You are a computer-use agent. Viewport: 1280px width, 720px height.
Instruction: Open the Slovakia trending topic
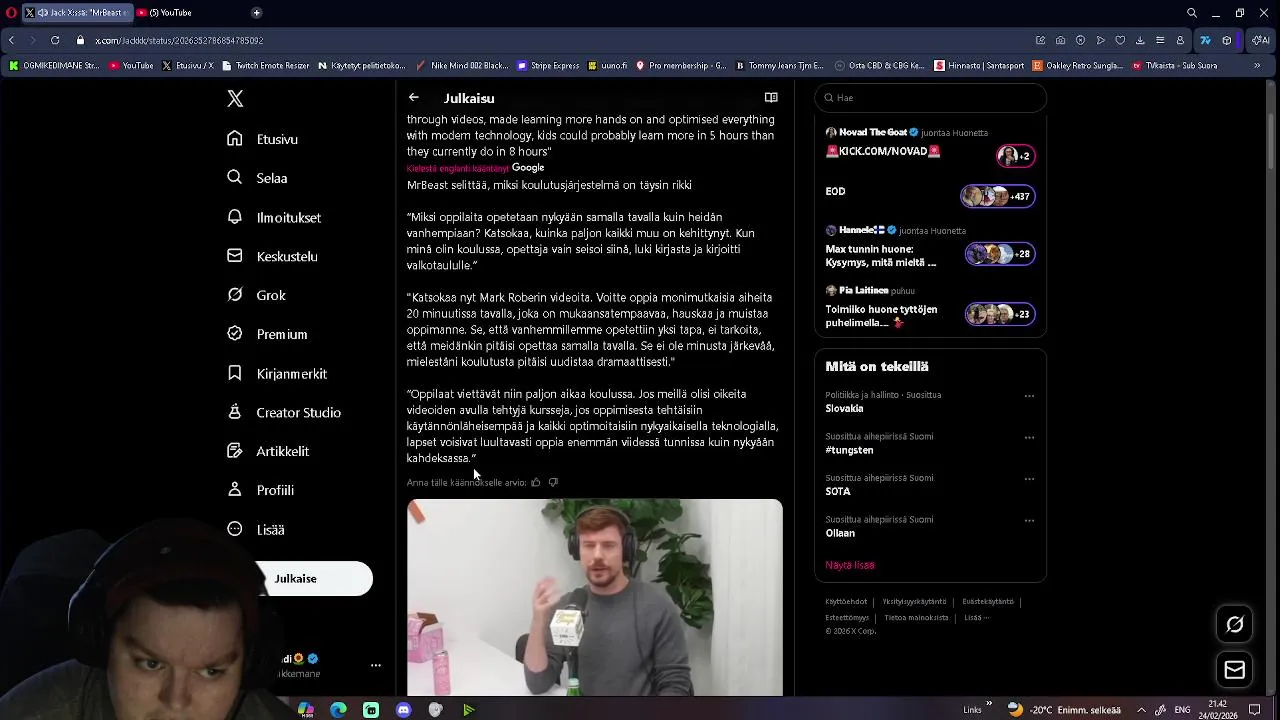(844, 408)
